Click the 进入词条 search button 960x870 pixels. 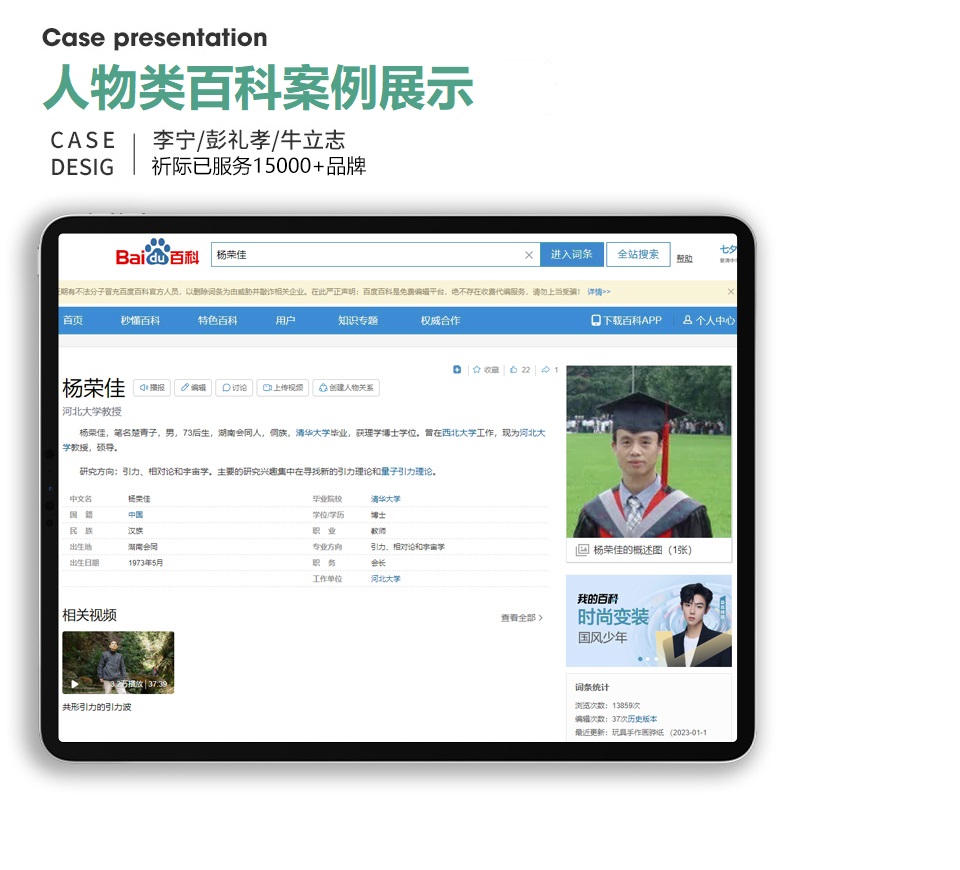(x=571, y=255)
